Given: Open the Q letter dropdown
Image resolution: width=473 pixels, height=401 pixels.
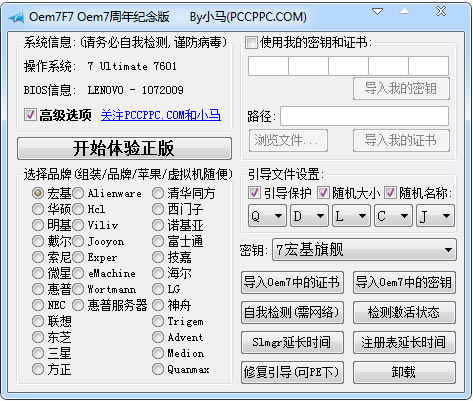Looking at the screenshot, I should pos(267,216).
